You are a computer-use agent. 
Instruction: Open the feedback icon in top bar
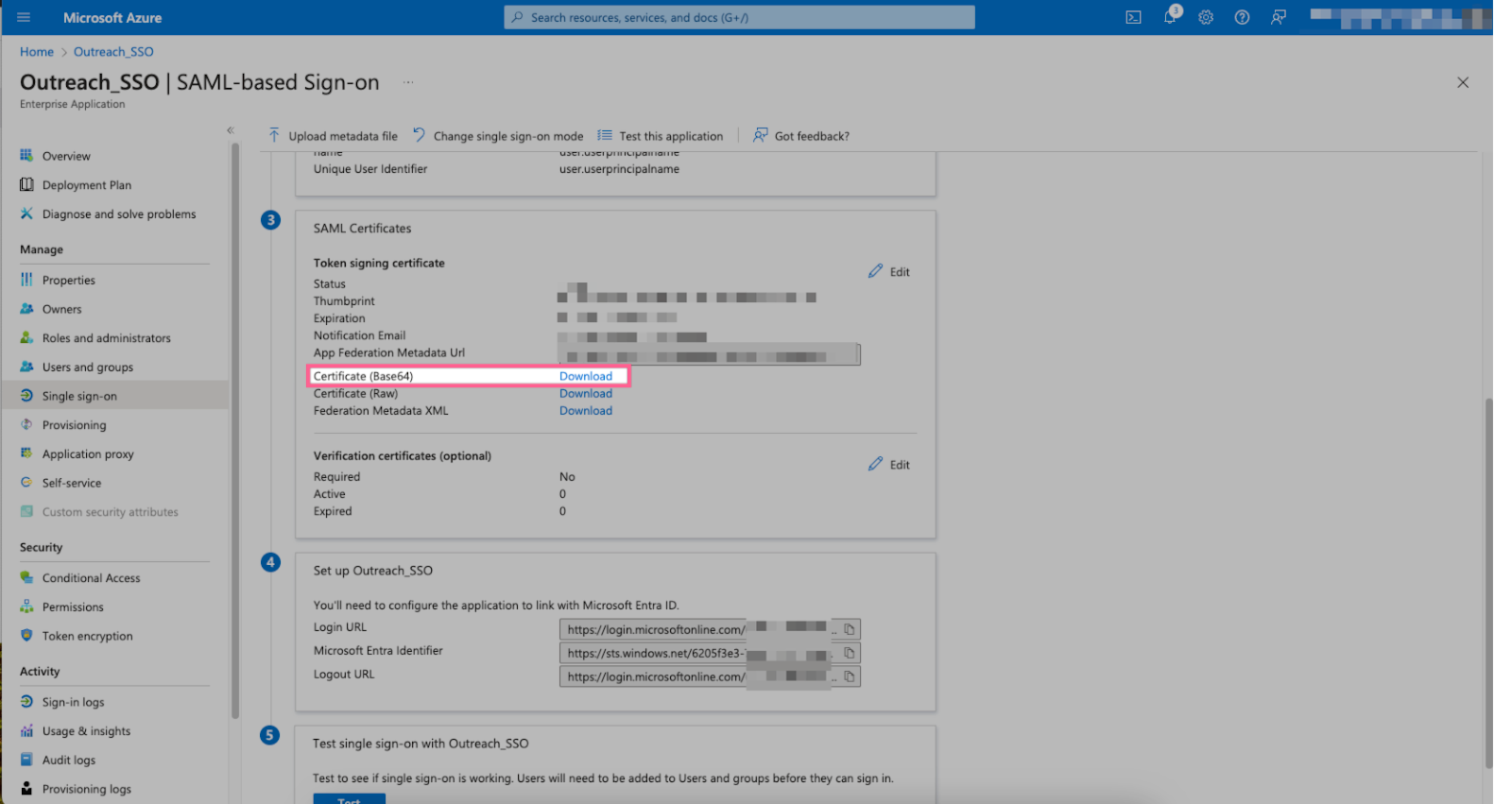click(1278, 17)
